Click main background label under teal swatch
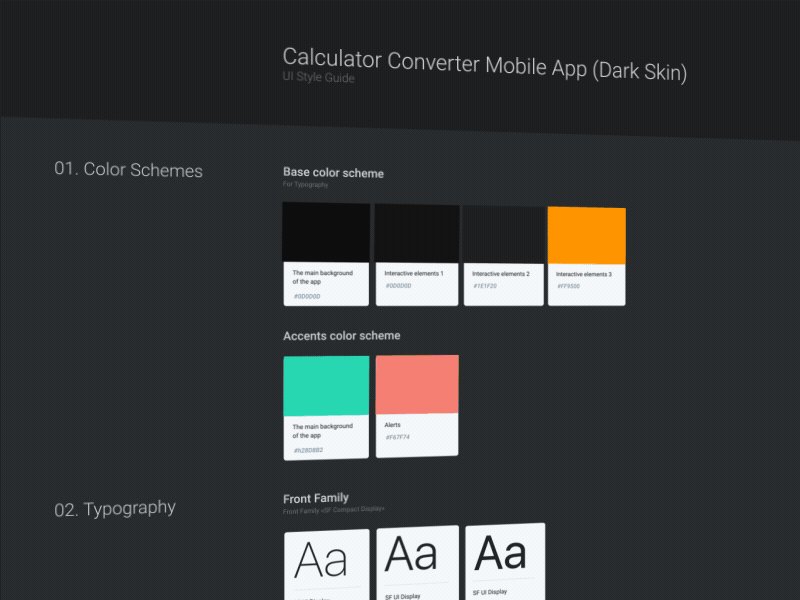Image resolution: width=800 pixels, height=600 pixels. click(322, 431)
